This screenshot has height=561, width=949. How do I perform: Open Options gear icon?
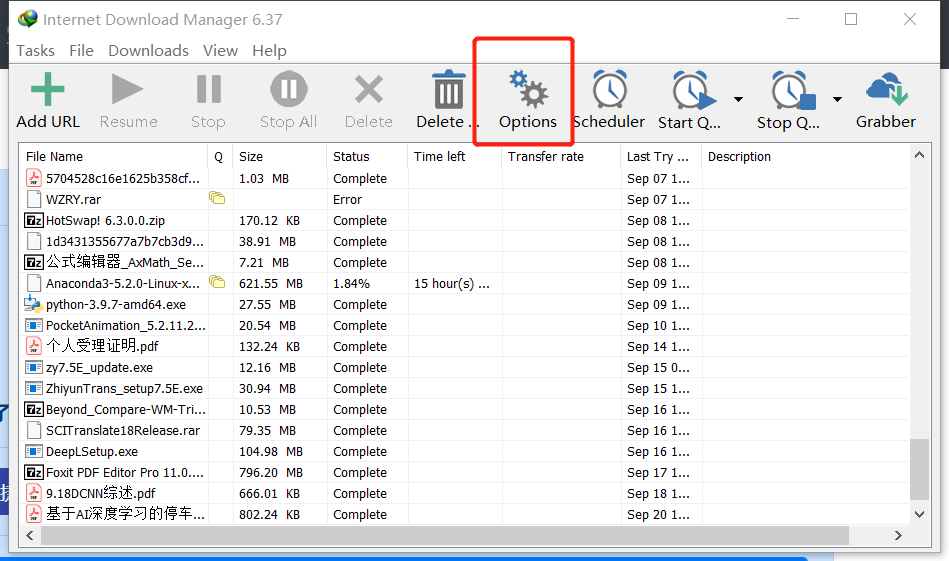[528, 90]
